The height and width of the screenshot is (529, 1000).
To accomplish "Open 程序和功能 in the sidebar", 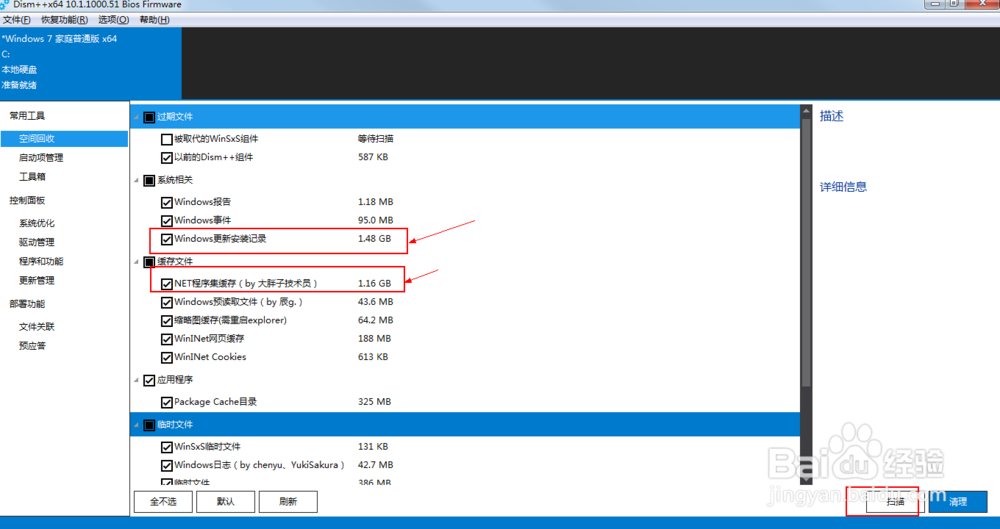I will [41, 262].
